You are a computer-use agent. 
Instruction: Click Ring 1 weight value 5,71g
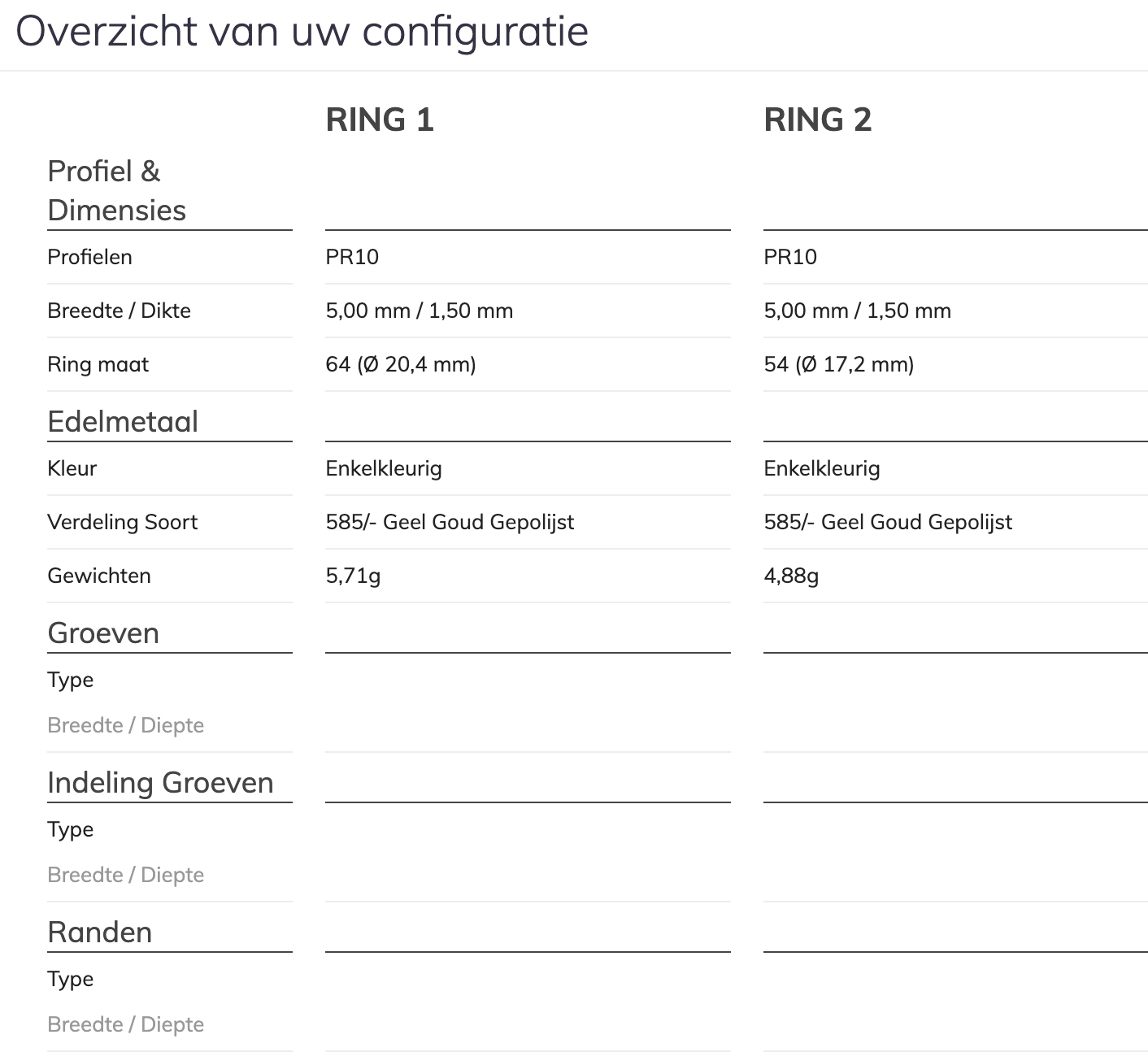click(x=353, y=576)
